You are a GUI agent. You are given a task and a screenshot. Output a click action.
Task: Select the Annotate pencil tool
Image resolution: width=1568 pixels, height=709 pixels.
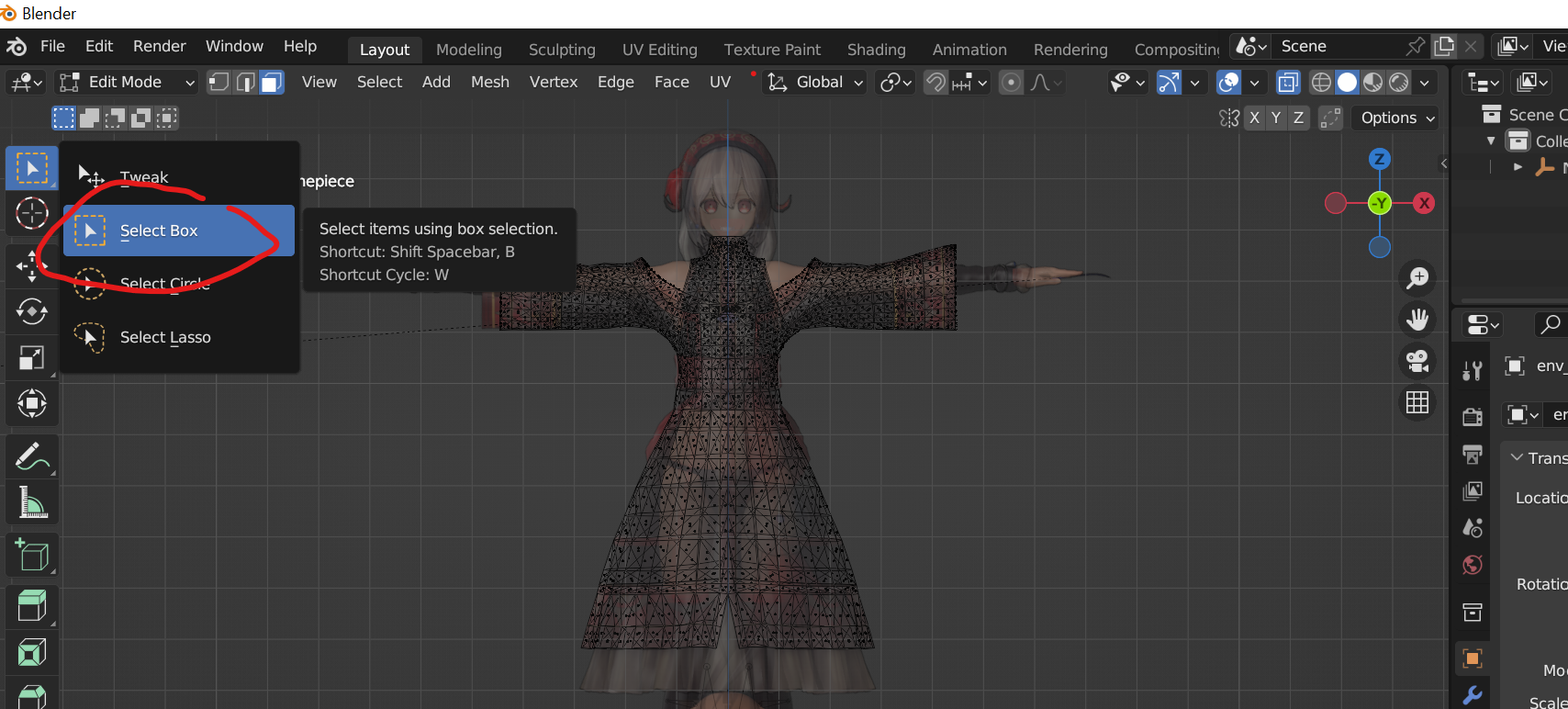pyautogui.click(x=32, y=456)
